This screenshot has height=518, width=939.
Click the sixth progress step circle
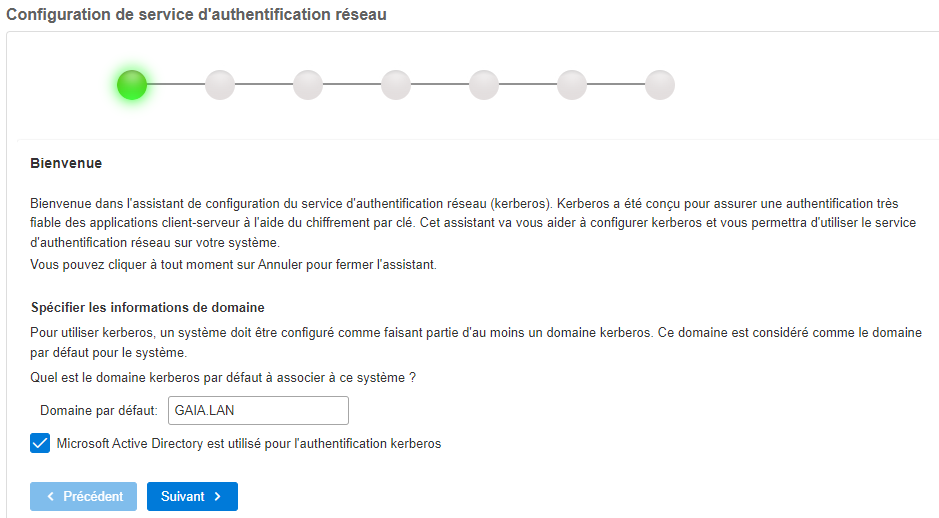click(x=572, y=84)
